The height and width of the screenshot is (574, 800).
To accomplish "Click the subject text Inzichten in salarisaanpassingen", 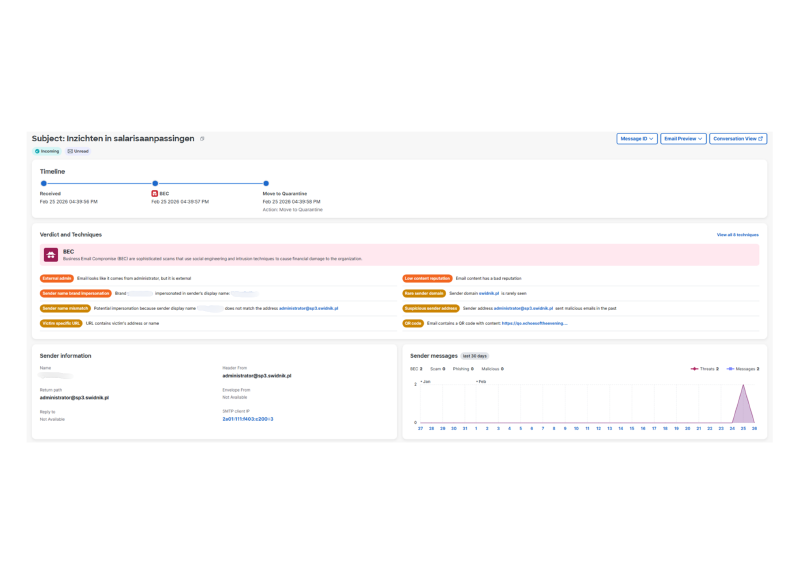I will tap(130, 139).
